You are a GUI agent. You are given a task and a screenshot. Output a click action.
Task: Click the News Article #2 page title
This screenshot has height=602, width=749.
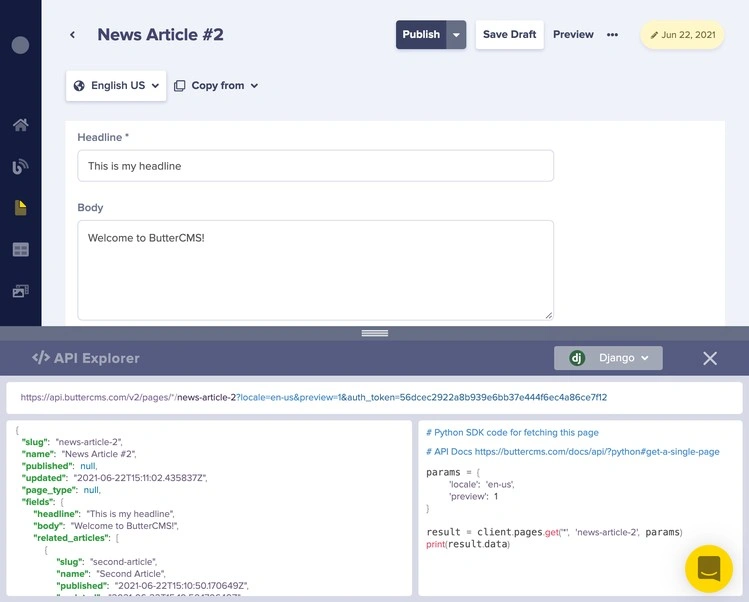(160, 34)
